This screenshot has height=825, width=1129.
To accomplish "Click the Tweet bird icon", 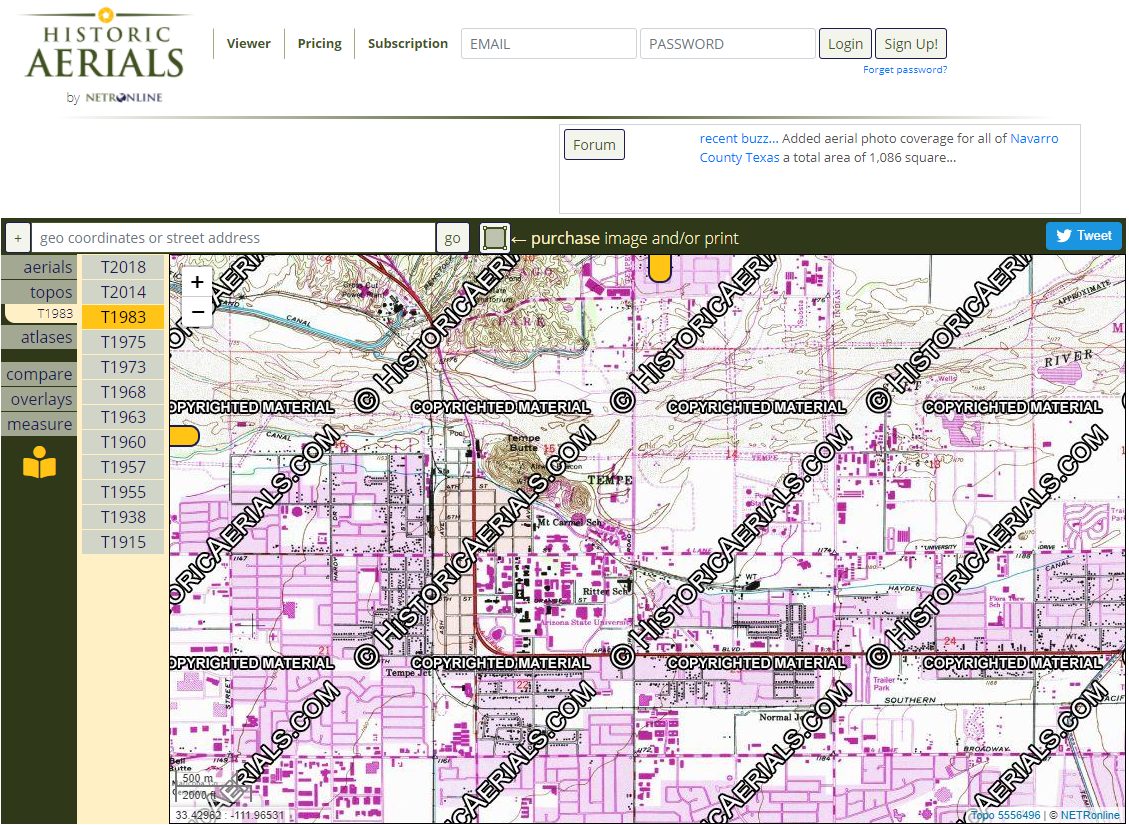I will 1062,235.
